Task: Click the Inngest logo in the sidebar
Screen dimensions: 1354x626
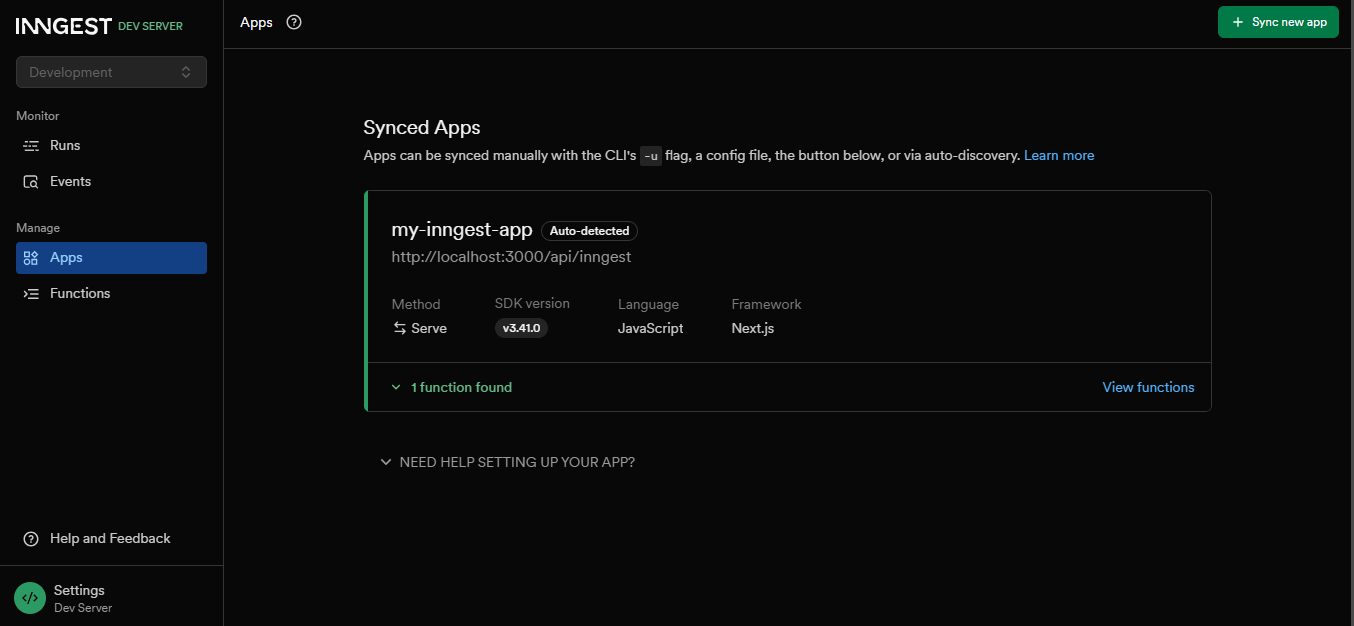Action: pos(64,26)
